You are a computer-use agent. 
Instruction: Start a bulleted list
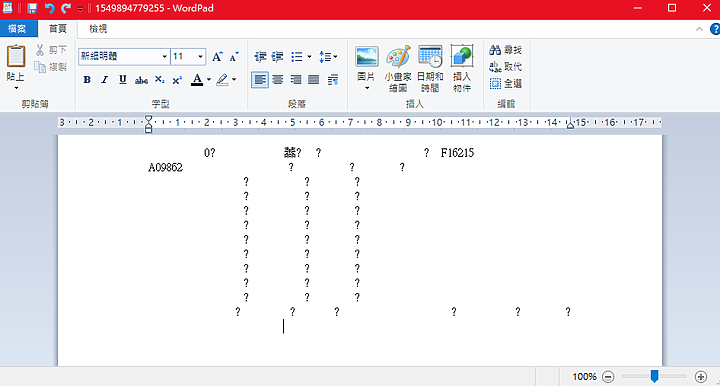(297, 56)
